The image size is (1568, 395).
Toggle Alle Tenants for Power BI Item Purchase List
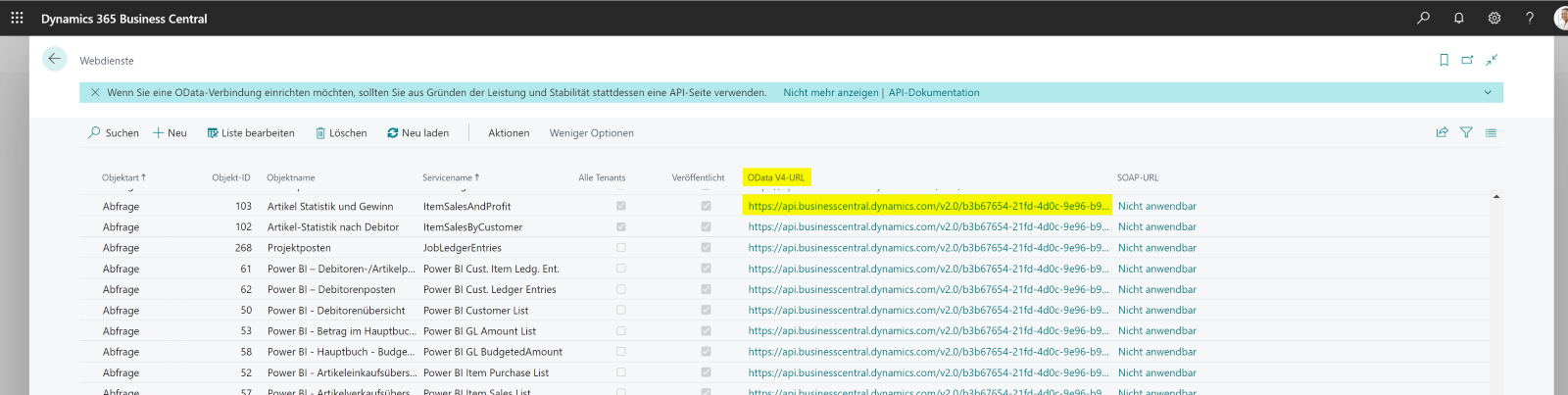pos(620,372)
